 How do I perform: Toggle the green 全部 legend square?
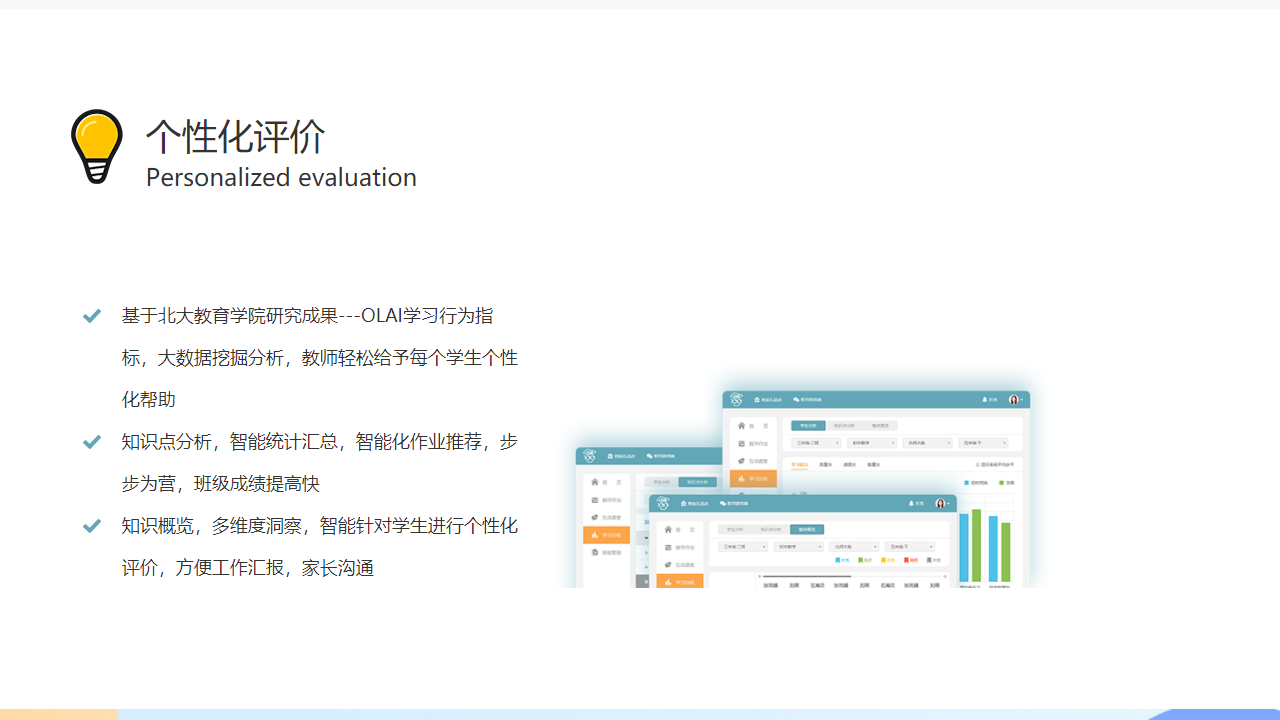(x=1001, y=482)
